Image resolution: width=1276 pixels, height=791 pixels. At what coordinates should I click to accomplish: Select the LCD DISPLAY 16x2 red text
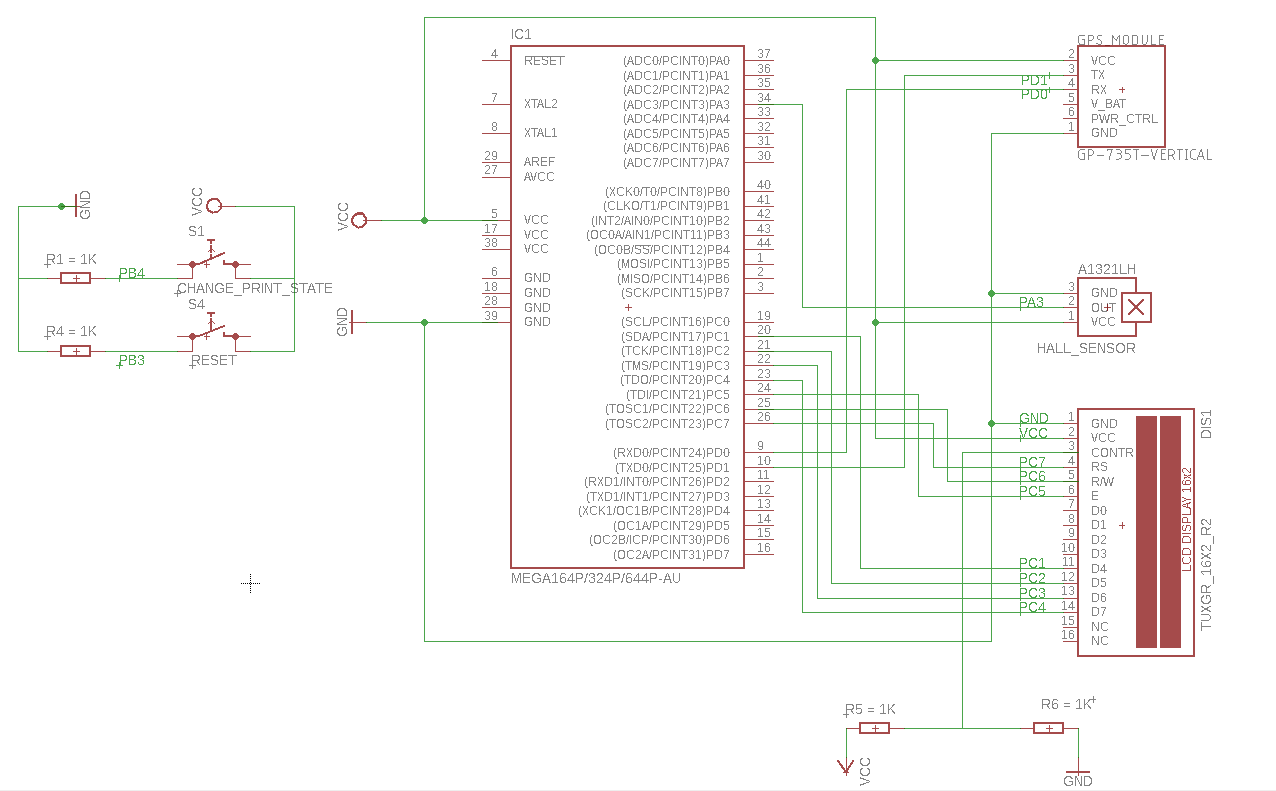pos(1187,519)
